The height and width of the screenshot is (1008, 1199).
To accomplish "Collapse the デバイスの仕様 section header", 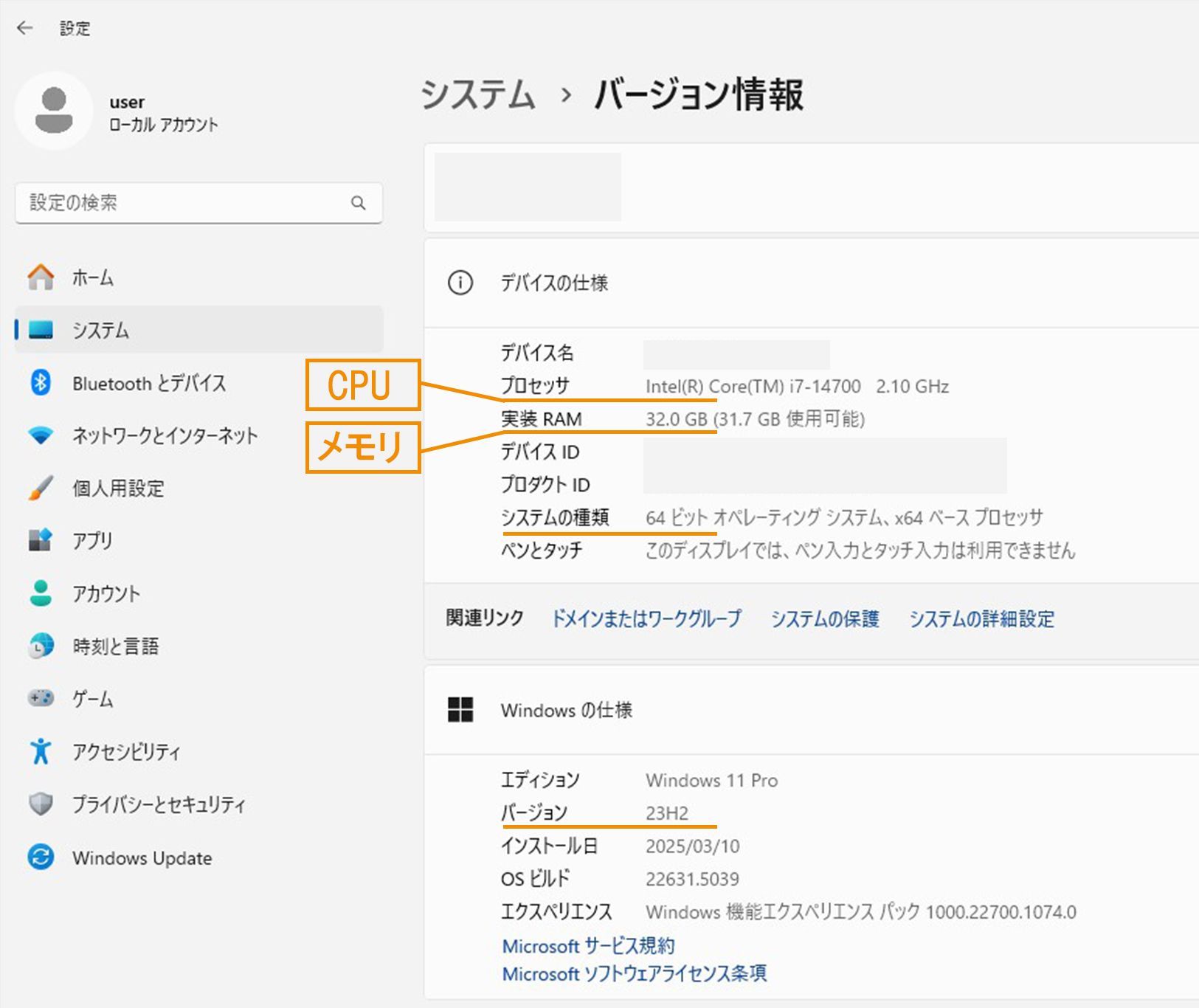I will click(x=812, y=283).
